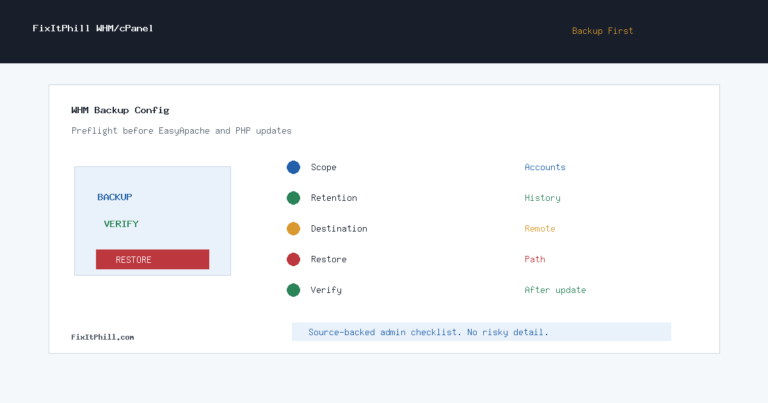Click the green dot beside Retention
The width and height of the screenshot is (768, 403).
[x=293, y=198]
